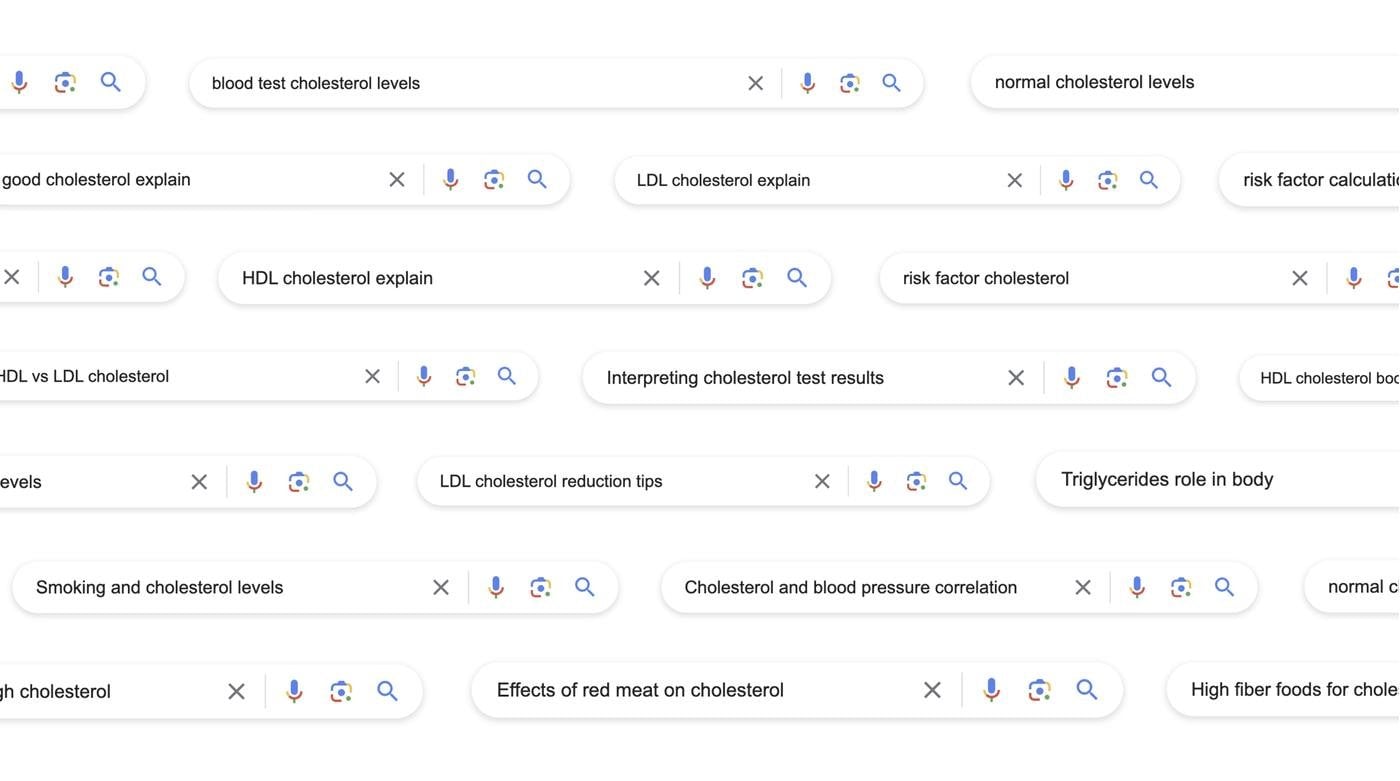Open Lens camera in 'Smoking and cholesterol levels' bar
The height and width of the screenshot is (781, 1400).
(541, 587)
